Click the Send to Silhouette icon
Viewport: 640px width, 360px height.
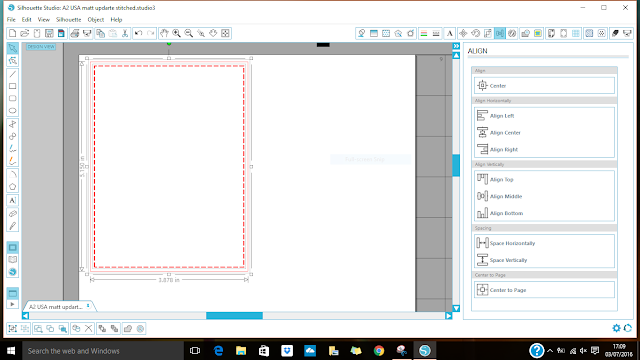(x=627, y=33)
